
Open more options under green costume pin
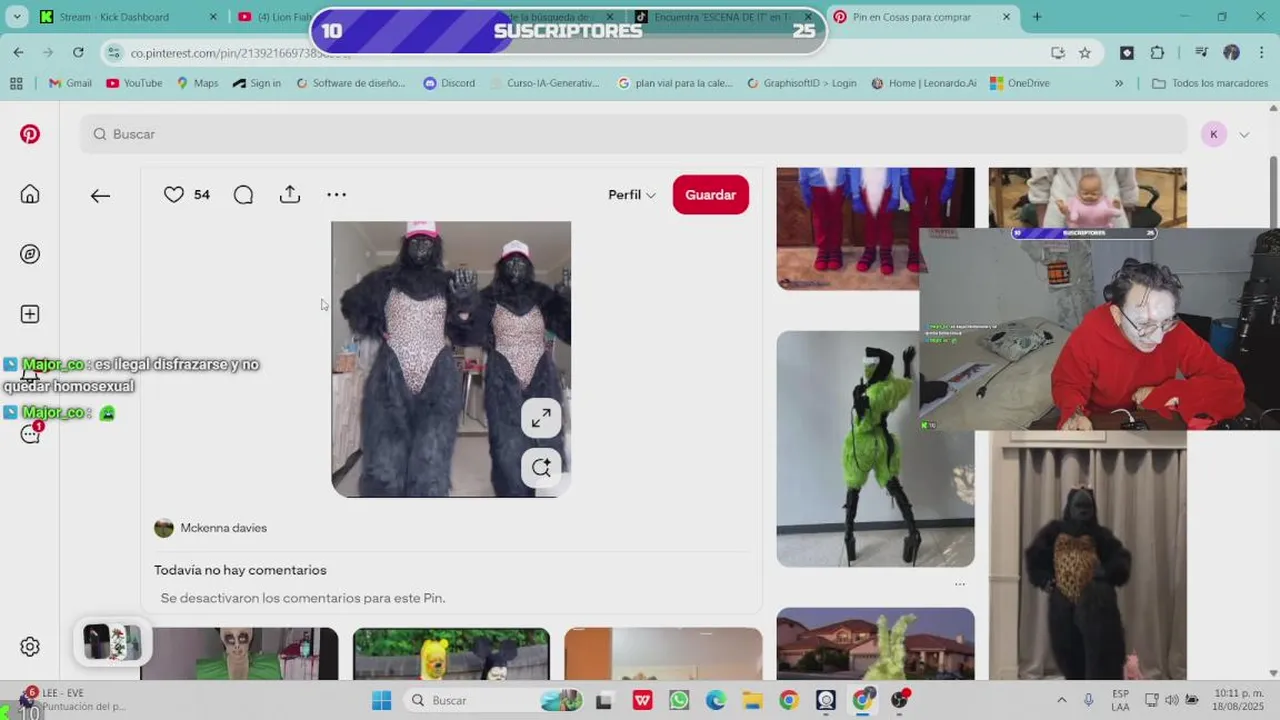(x=960, y=584)
